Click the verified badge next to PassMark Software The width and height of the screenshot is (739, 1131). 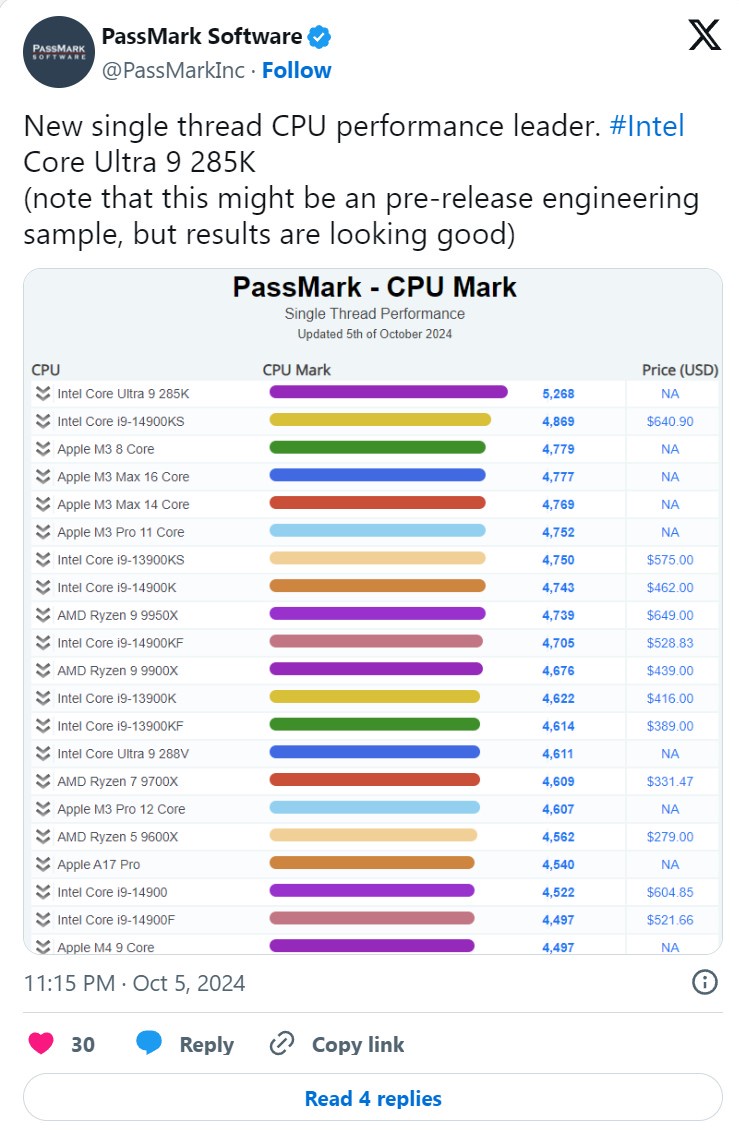[320, 38]
